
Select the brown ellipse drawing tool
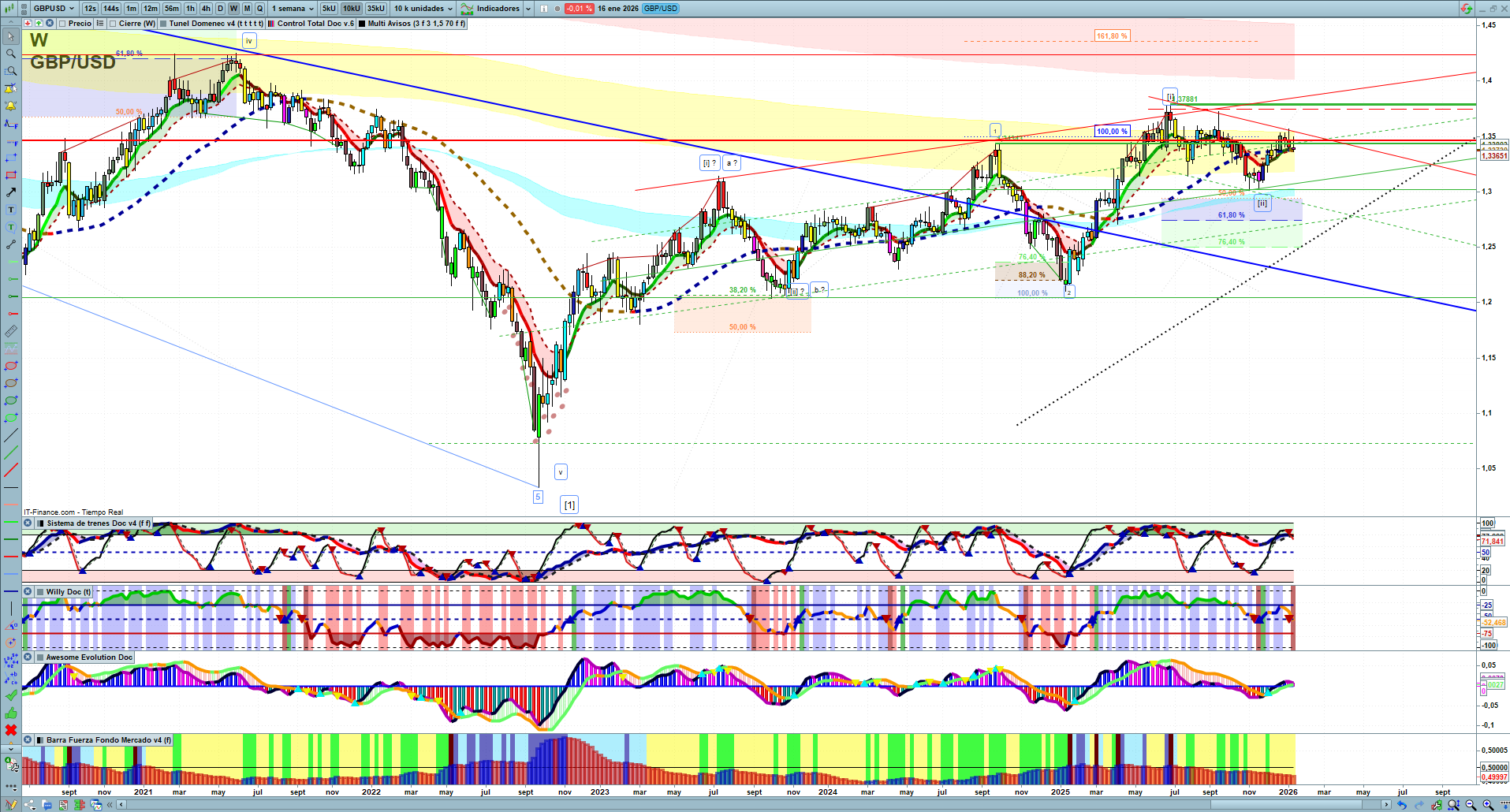point(11,383)
